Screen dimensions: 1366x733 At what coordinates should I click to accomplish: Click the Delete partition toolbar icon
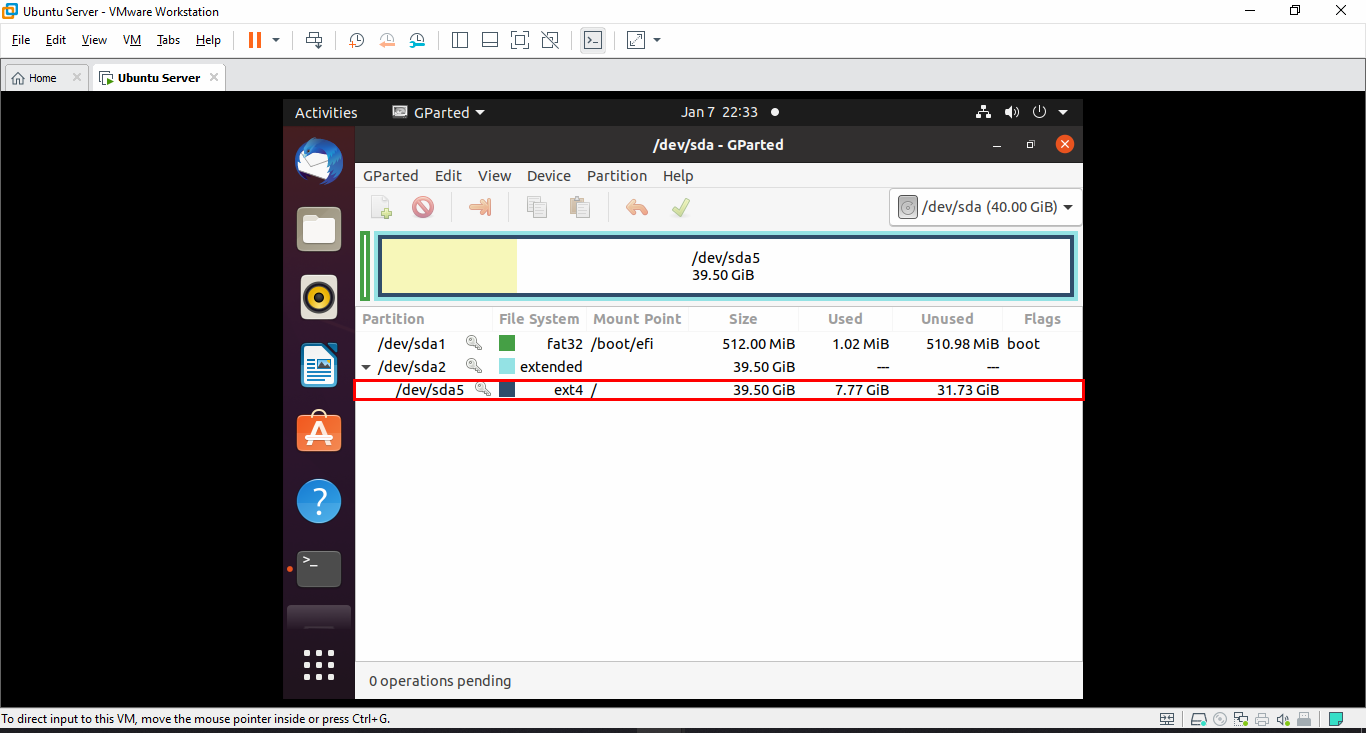(x=423, y=207)
